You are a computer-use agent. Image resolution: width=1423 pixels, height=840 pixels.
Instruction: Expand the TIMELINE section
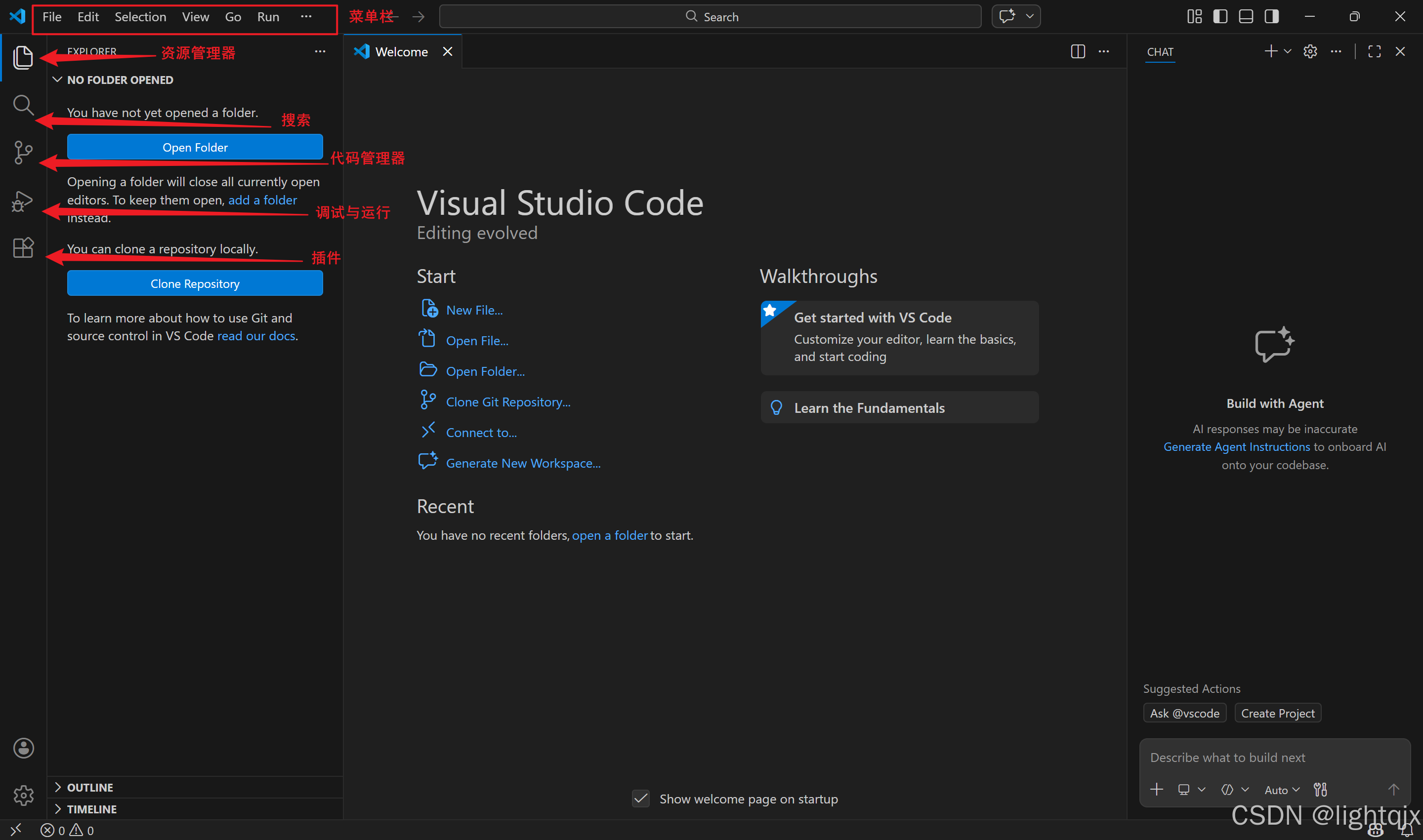[91, 809]
